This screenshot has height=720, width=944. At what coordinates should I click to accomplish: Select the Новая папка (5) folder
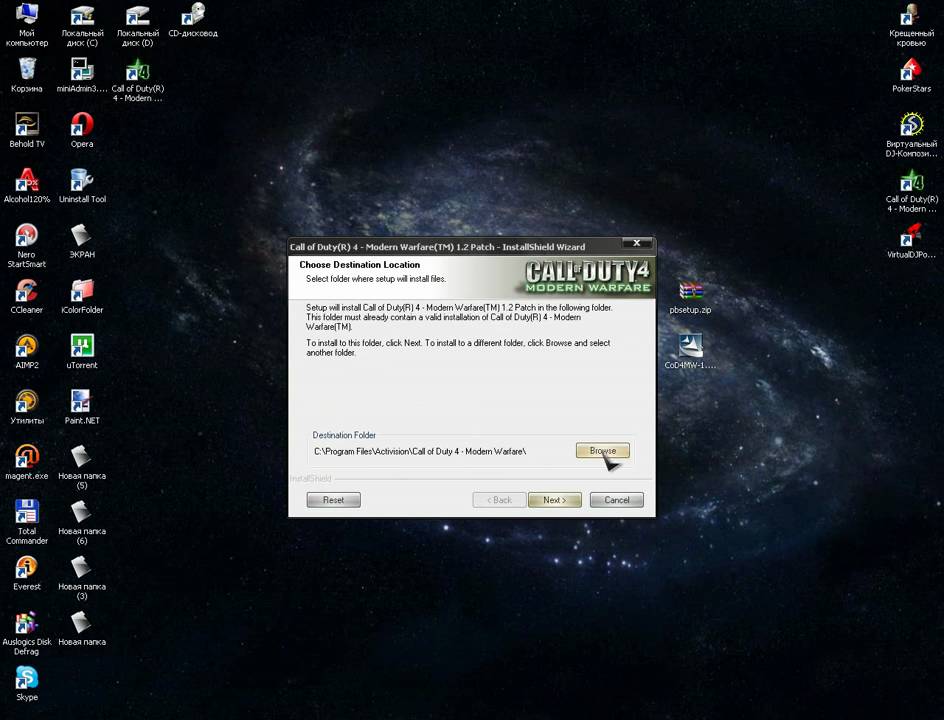pos(82,467)
